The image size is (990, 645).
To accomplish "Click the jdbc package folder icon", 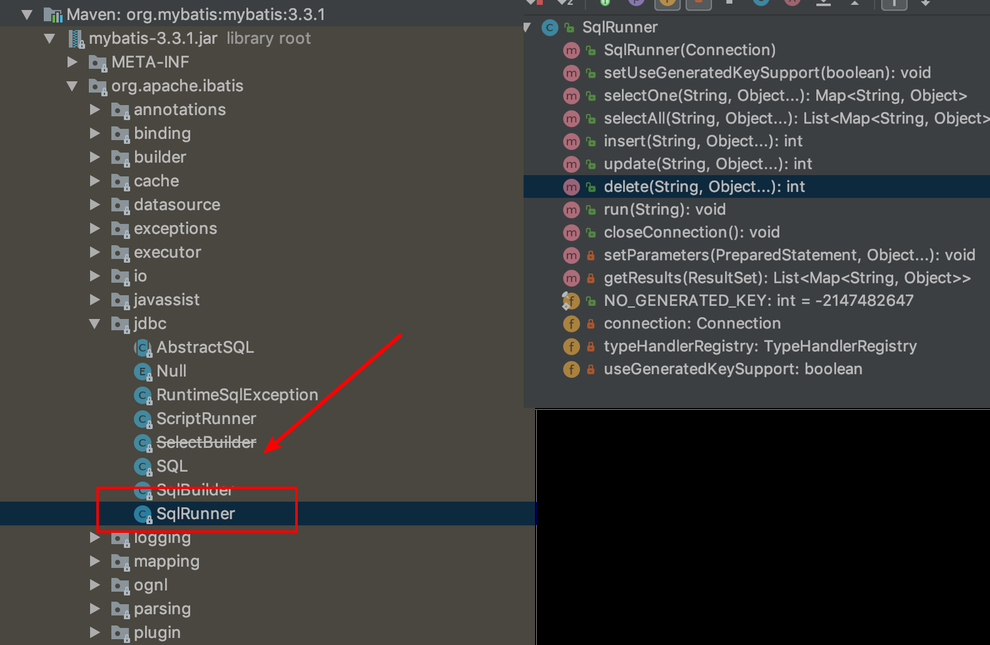I will point(120,324).
